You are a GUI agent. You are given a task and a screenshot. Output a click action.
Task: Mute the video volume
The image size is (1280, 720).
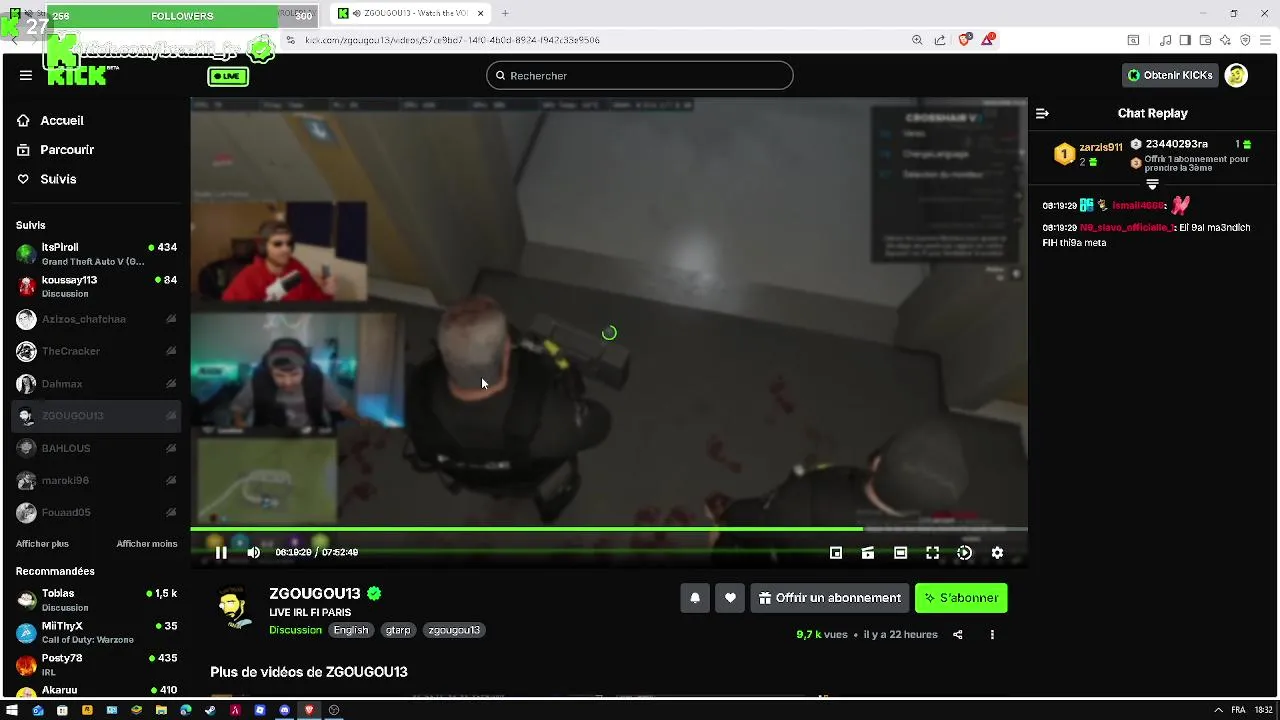(x=253, y=552)
